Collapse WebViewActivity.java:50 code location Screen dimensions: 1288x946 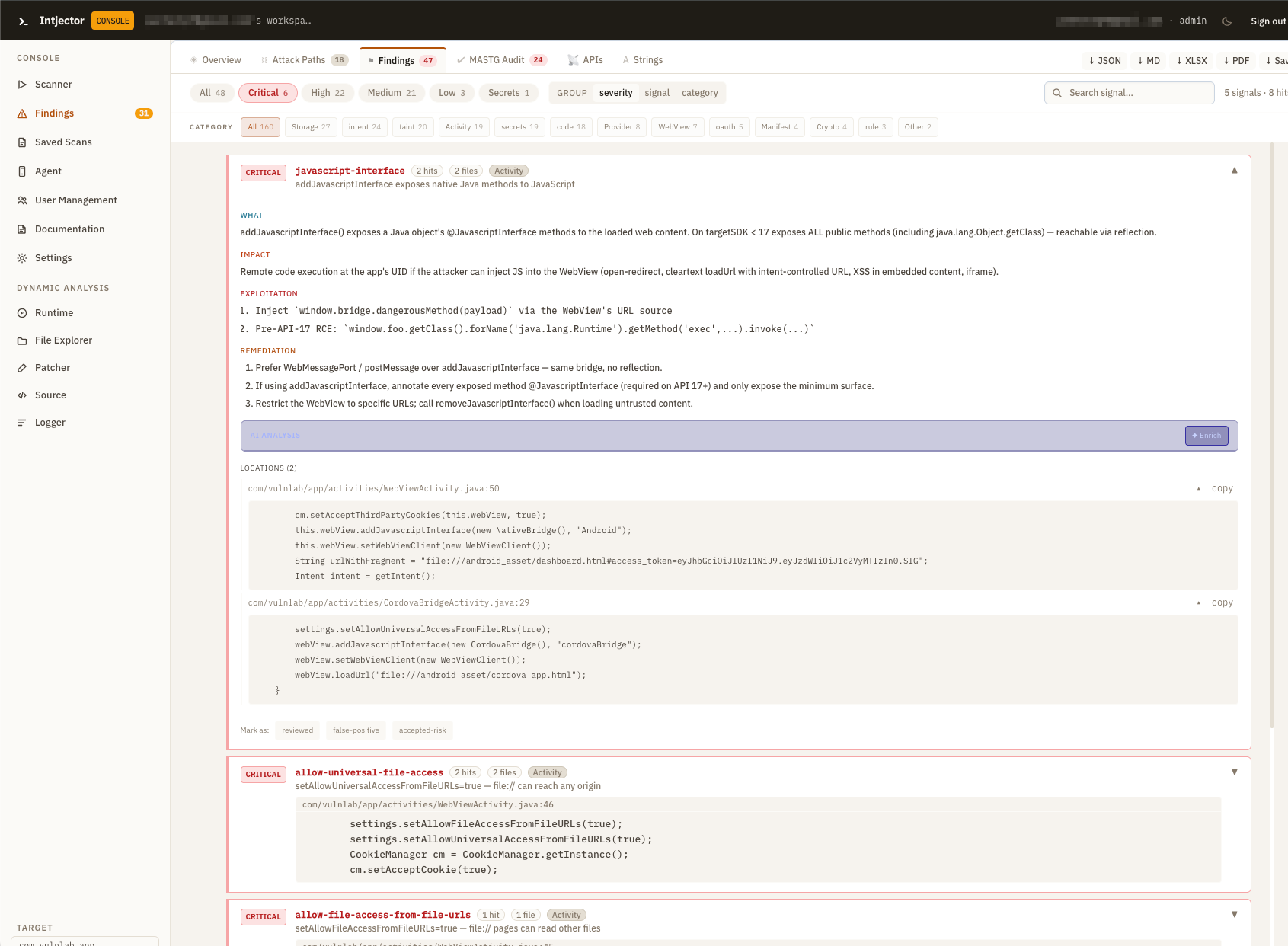1198,489
